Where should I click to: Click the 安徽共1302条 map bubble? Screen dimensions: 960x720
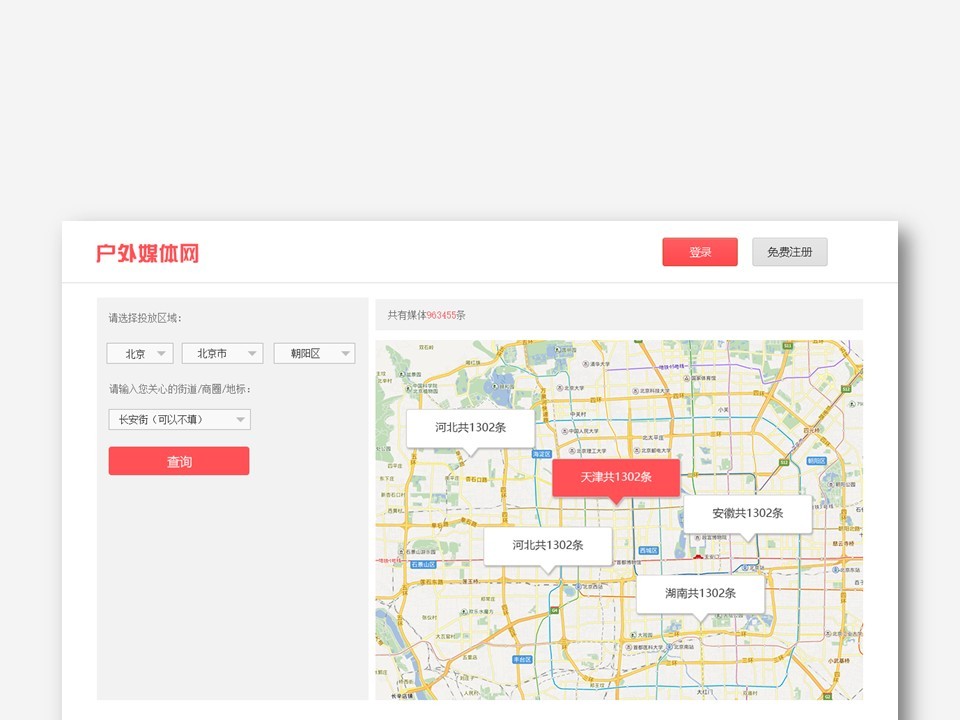(x=747, y=513)
